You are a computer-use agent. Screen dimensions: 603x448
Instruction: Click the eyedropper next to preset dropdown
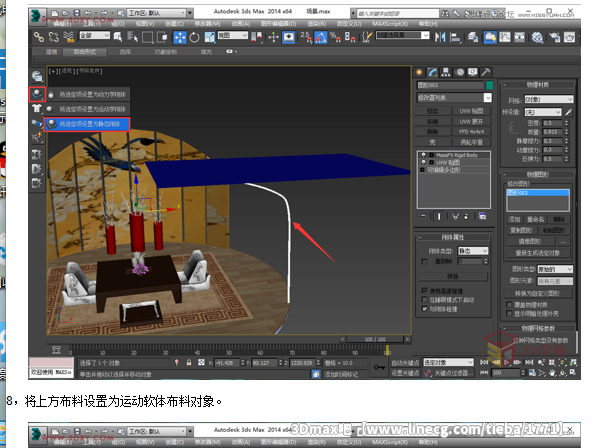point(568,113)
